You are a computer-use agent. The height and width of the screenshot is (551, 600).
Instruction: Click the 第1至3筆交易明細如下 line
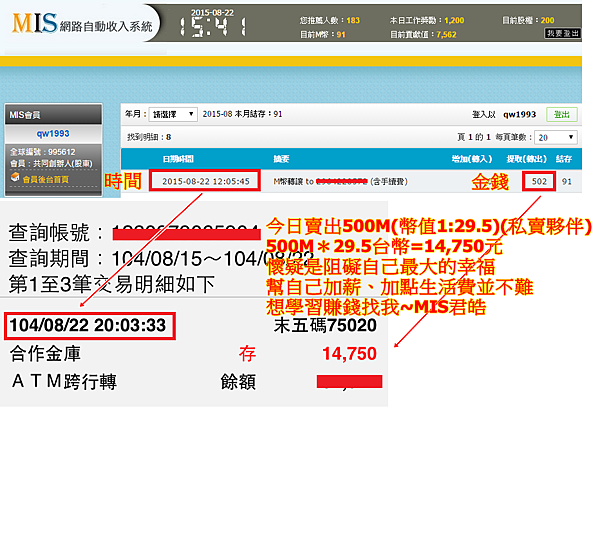(x=111, y=284)
